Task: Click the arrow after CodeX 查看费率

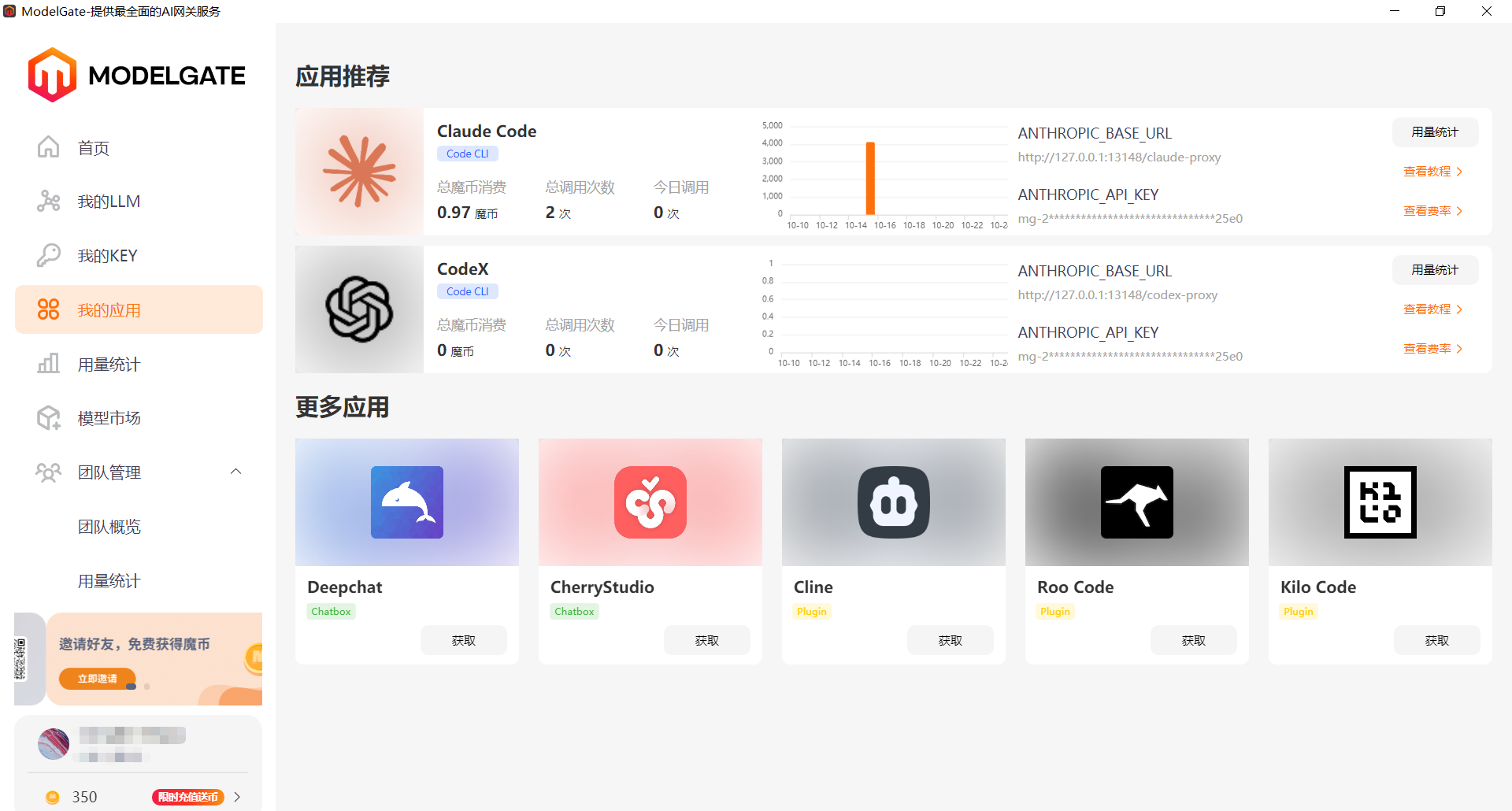Action: point(1458,349)
